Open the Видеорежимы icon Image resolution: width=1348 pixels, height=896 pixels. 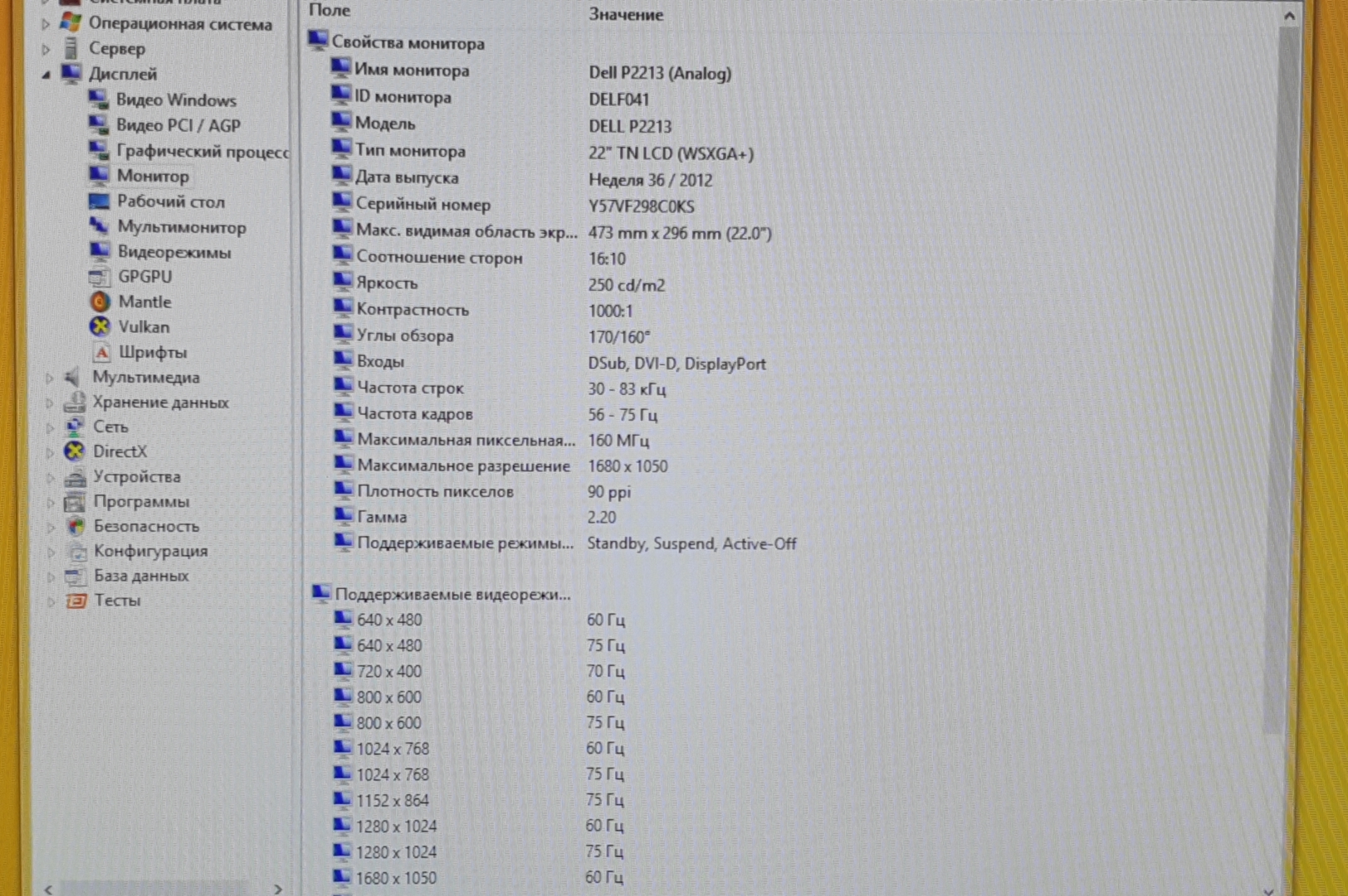pyautogui.click(x=100, y=251)
